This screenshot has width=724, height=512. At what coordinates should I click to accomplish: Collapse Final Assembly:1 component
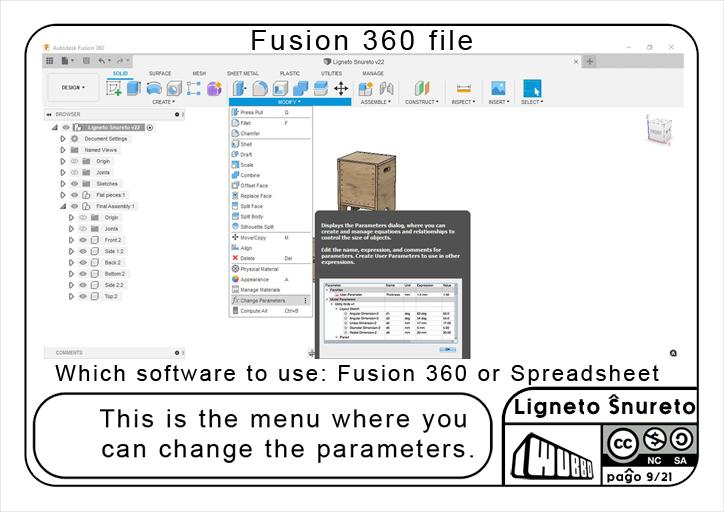coord(63,206)
